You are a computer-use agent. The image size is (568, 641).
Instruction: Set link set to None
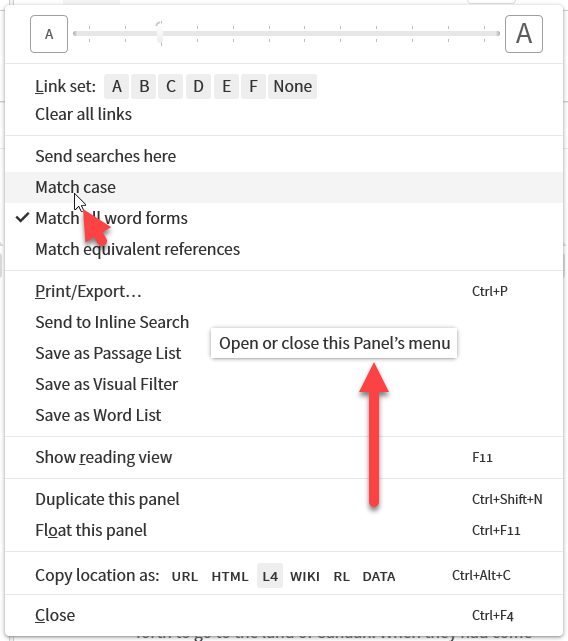(292, 86)
